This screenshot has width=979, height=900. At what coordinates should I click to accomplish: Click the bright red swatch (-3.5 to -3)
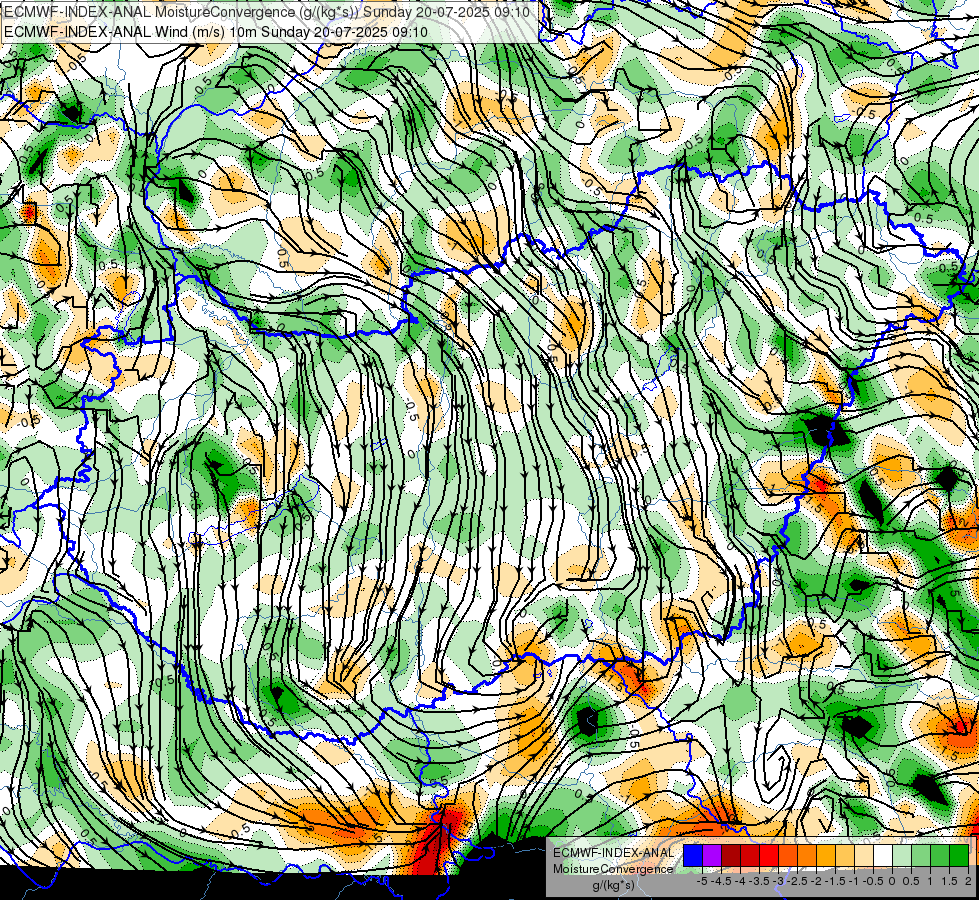(x=769, y=855)
